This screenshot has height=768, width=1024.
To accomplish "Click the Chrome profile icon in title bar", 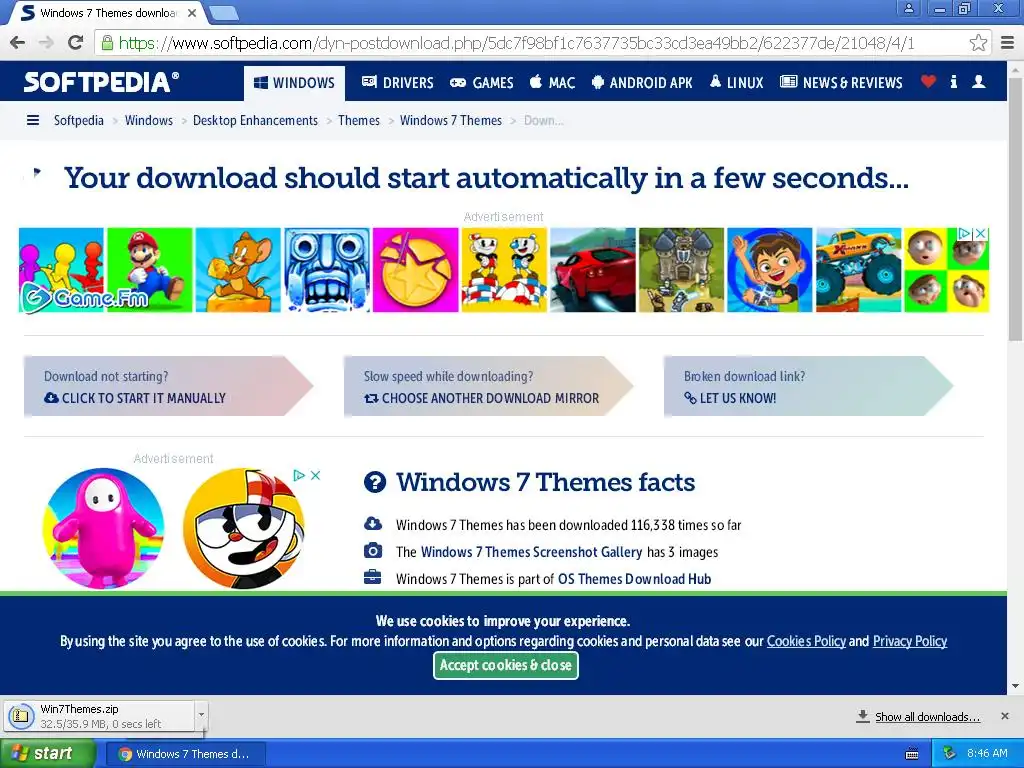I will coord(908,8).
